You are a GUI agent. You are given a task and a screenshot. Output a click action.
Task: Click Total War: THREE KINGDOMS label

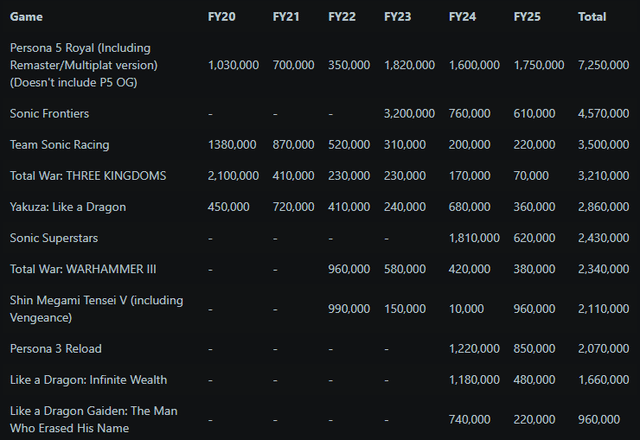coord(88,176)
